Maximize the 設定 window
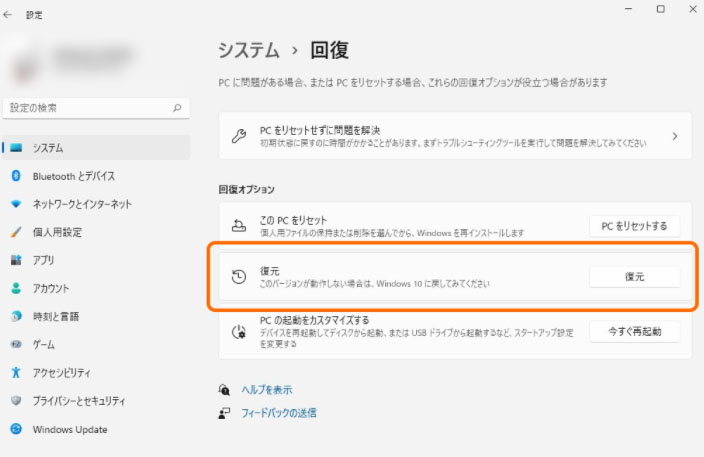704x457 pixels. pyautogui.click(x=660, y=9)
